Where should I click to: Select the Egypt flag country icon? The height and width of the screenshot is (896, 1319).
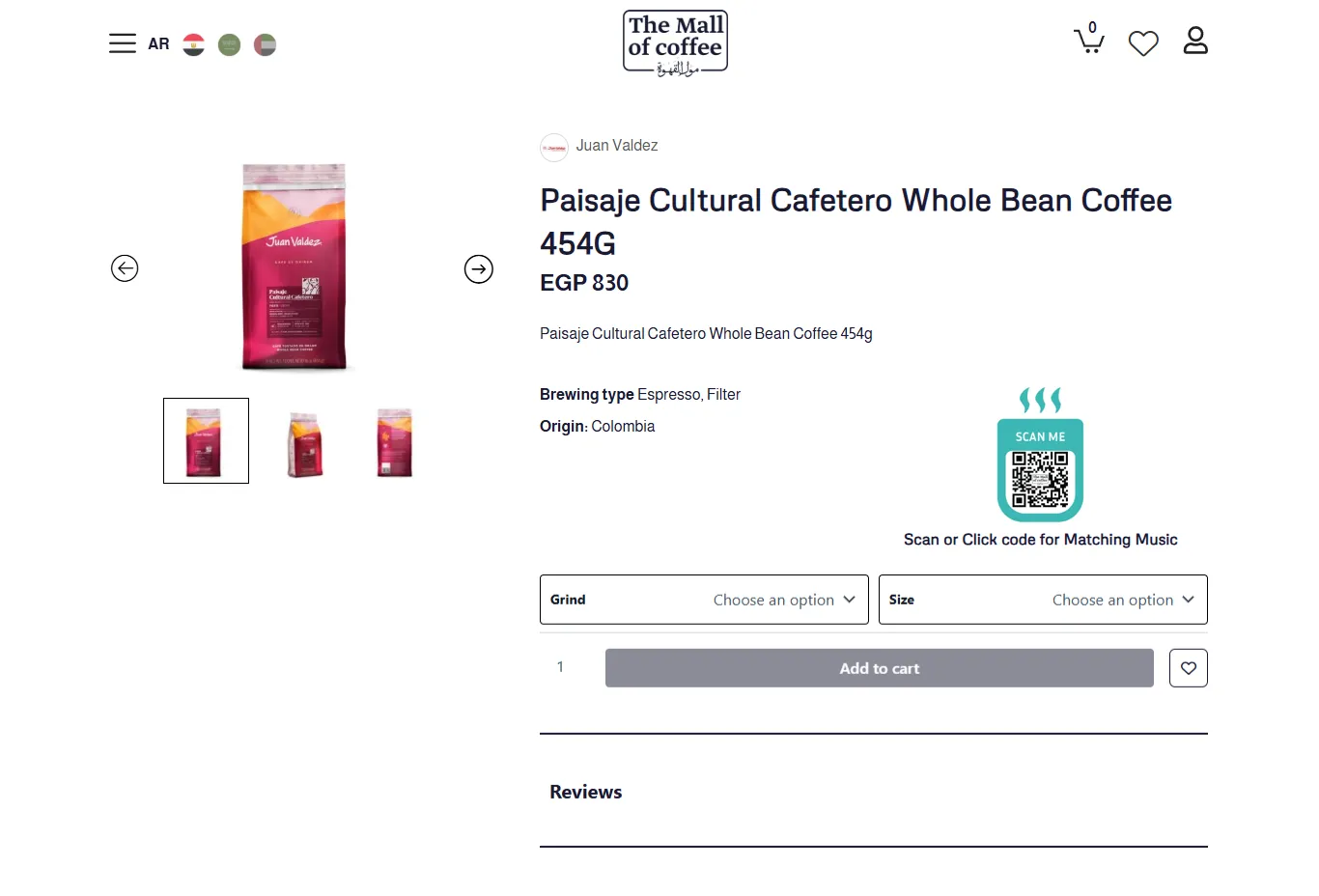(194, 44)
